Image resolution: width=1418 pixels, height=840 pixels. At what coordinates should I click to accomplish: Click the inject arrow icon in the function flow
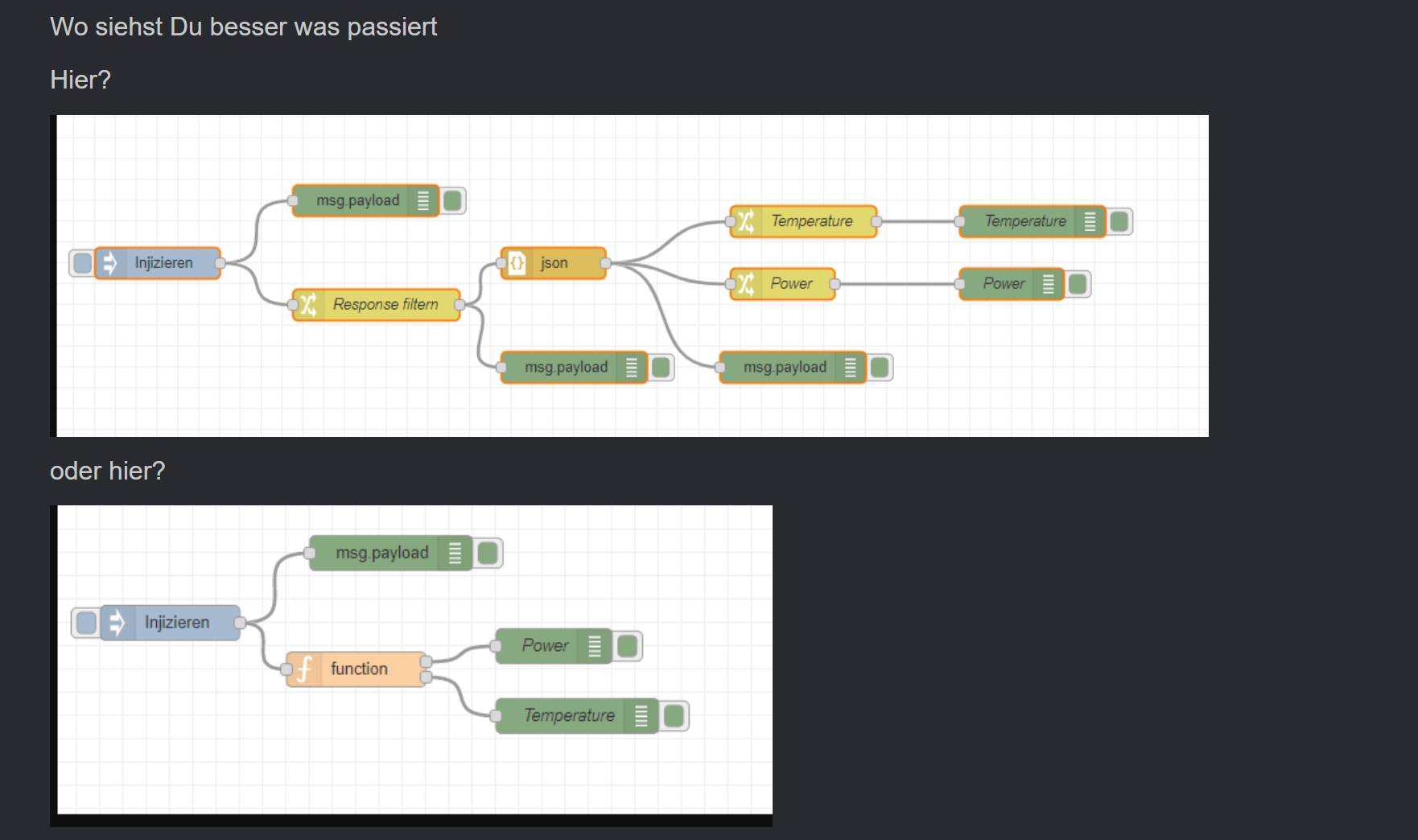117,623
